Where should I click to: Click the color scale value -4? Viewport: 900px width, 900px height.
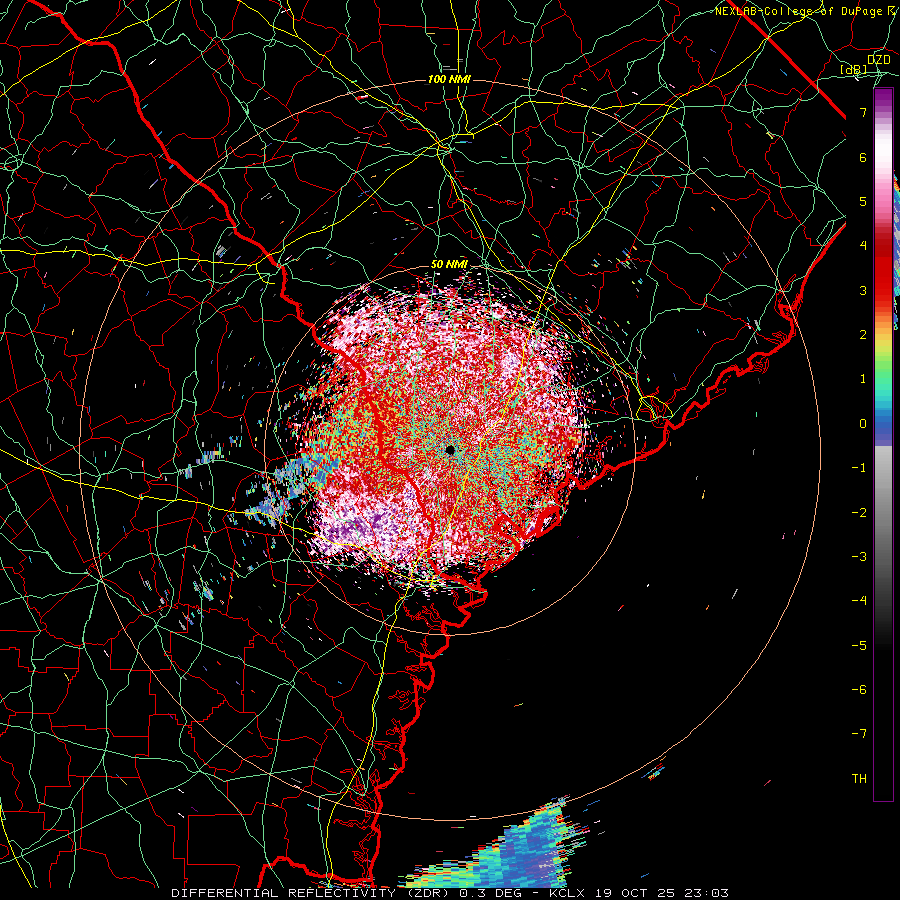tap(859, 601)
